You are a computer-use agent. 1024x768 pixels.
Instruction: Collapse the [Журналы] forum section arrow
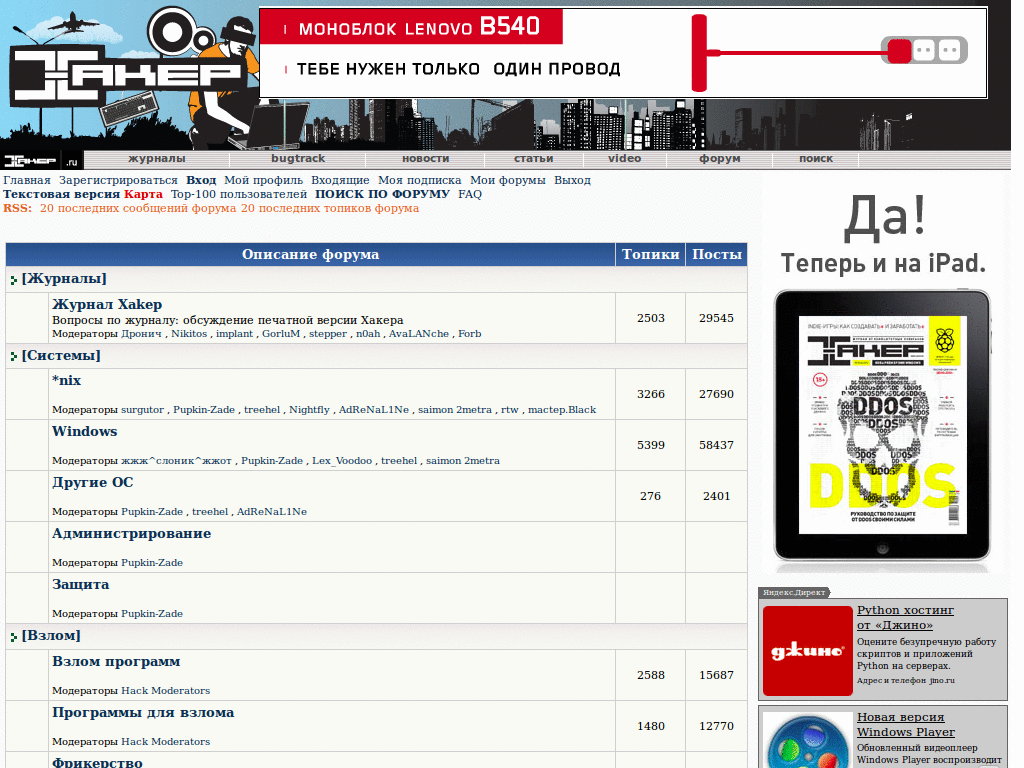point(13,279)
